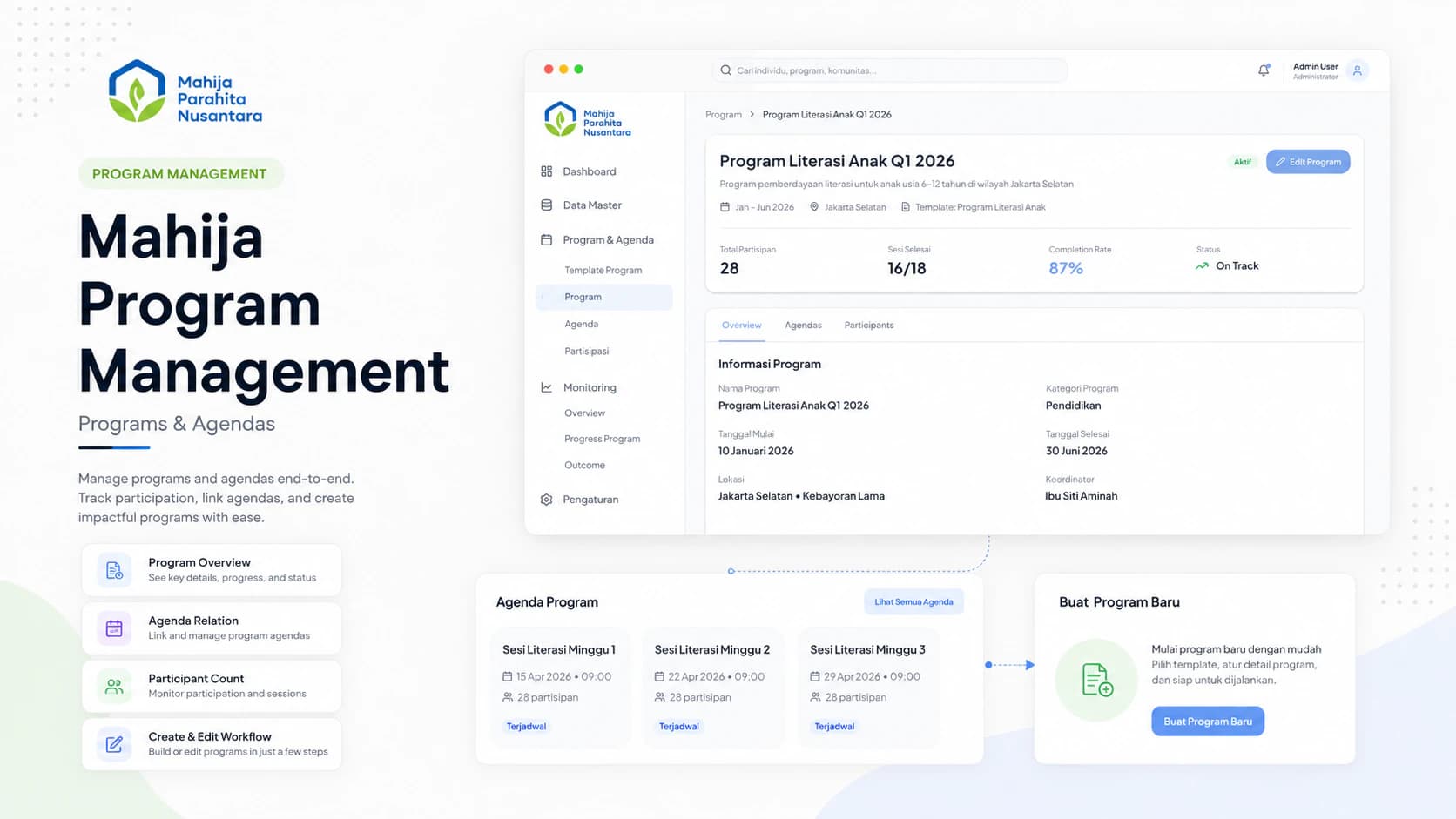Focus the Cari individu, program, komunitas search field
This screenshot has width=1456, height=819.
(889, 70)
